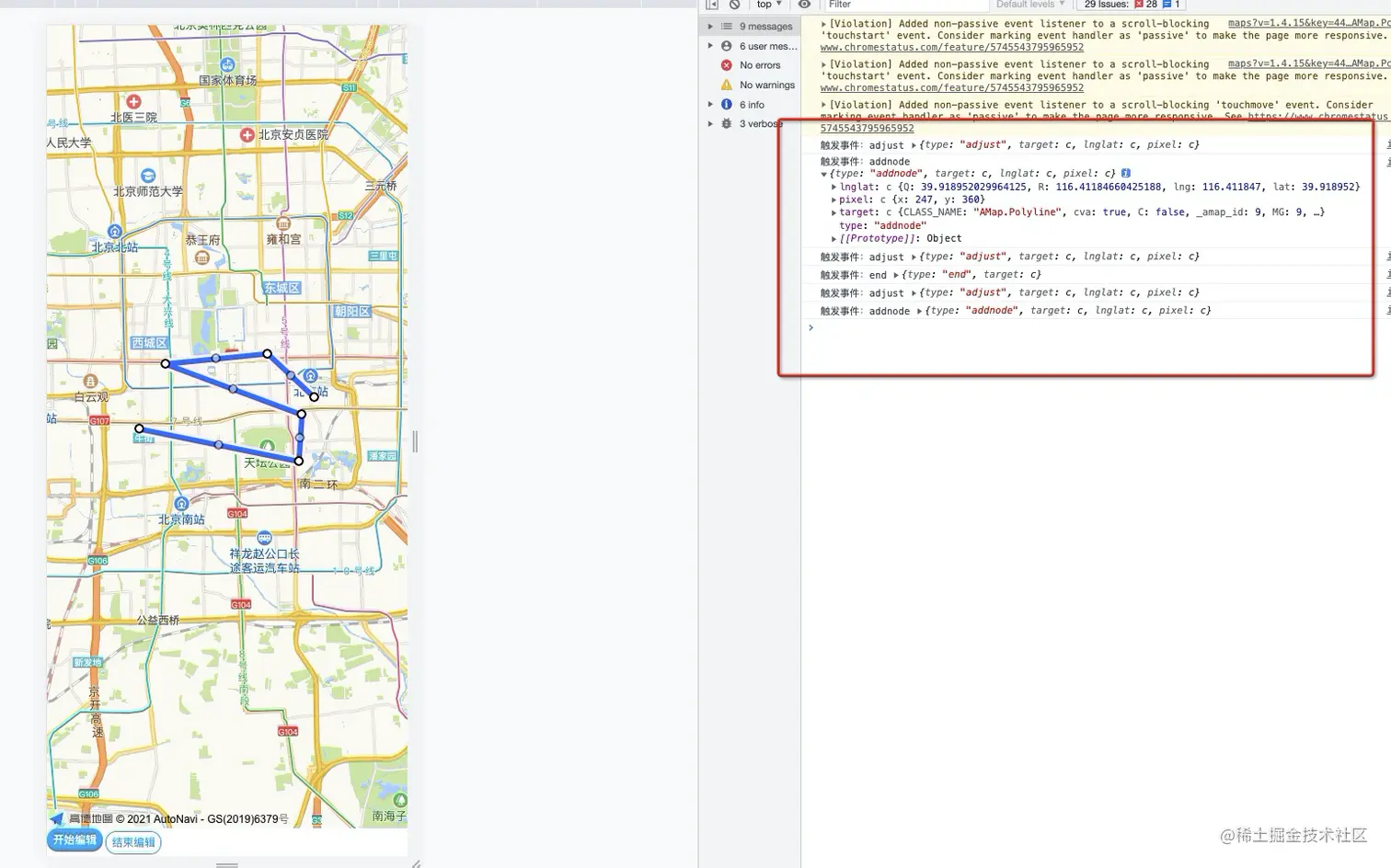The image size is (1391, 868).
Task: Select the No warnings sidebar filter
Action: [767, 85]
